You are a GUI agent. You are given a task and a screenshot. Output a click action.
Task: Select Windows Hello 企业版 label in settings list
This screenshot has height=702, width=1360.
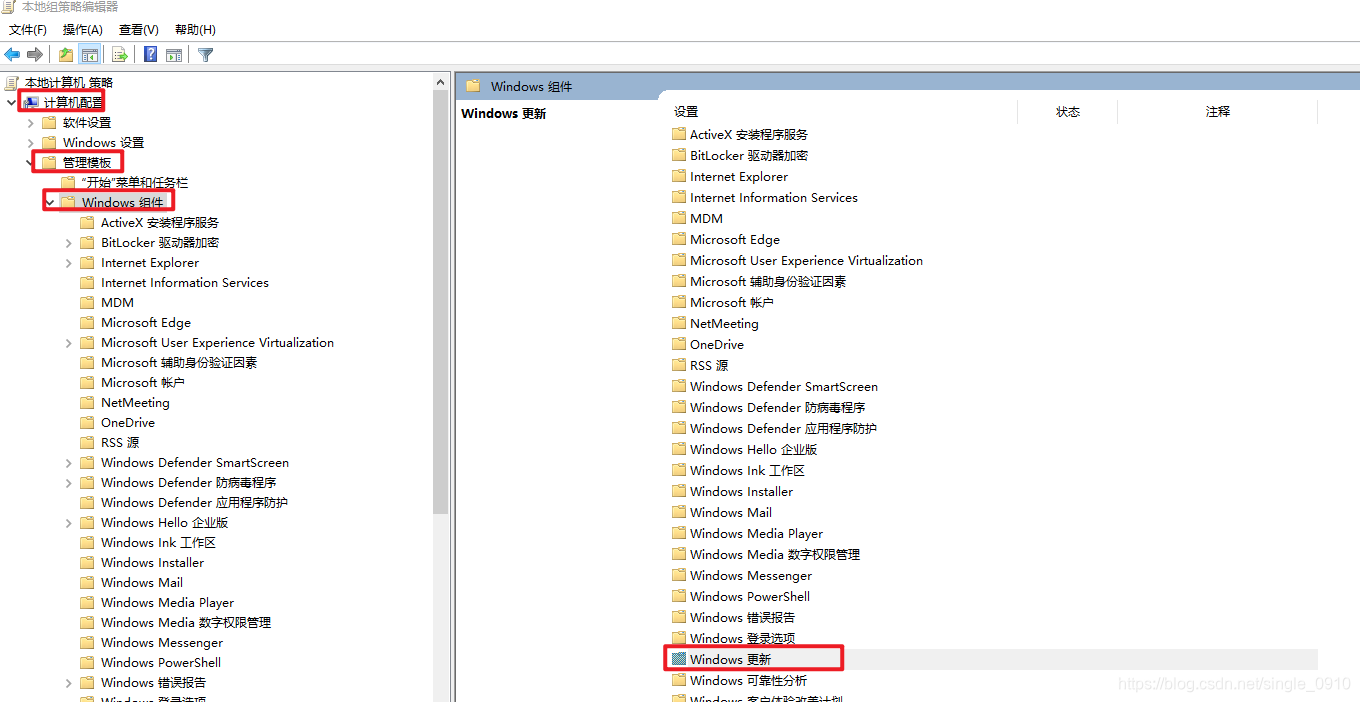753,449
